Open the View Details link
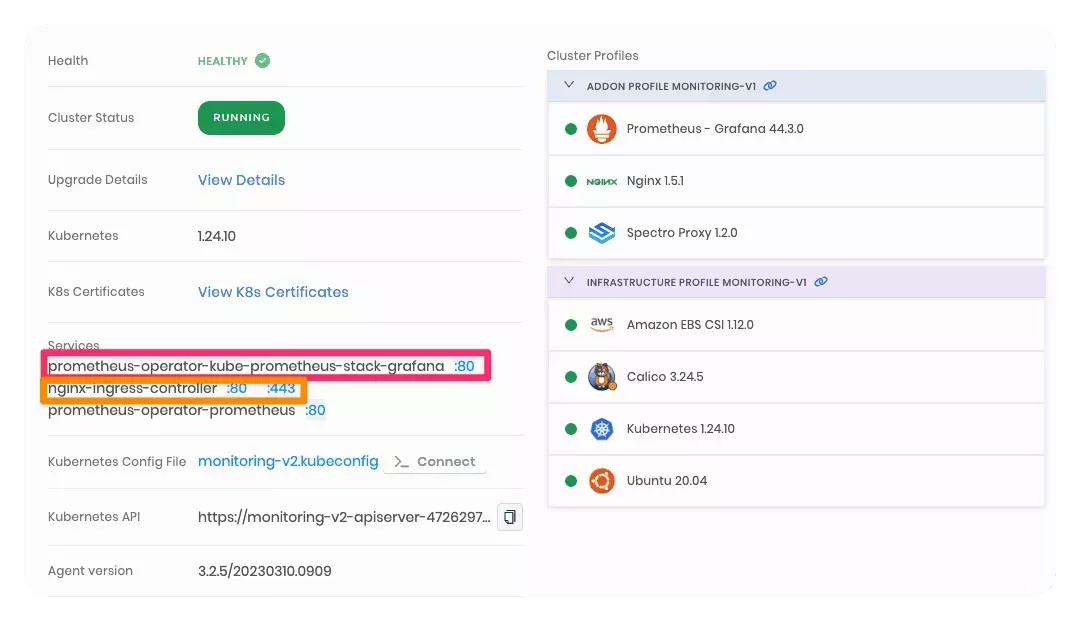1080x621 pixels. [240, 180]
